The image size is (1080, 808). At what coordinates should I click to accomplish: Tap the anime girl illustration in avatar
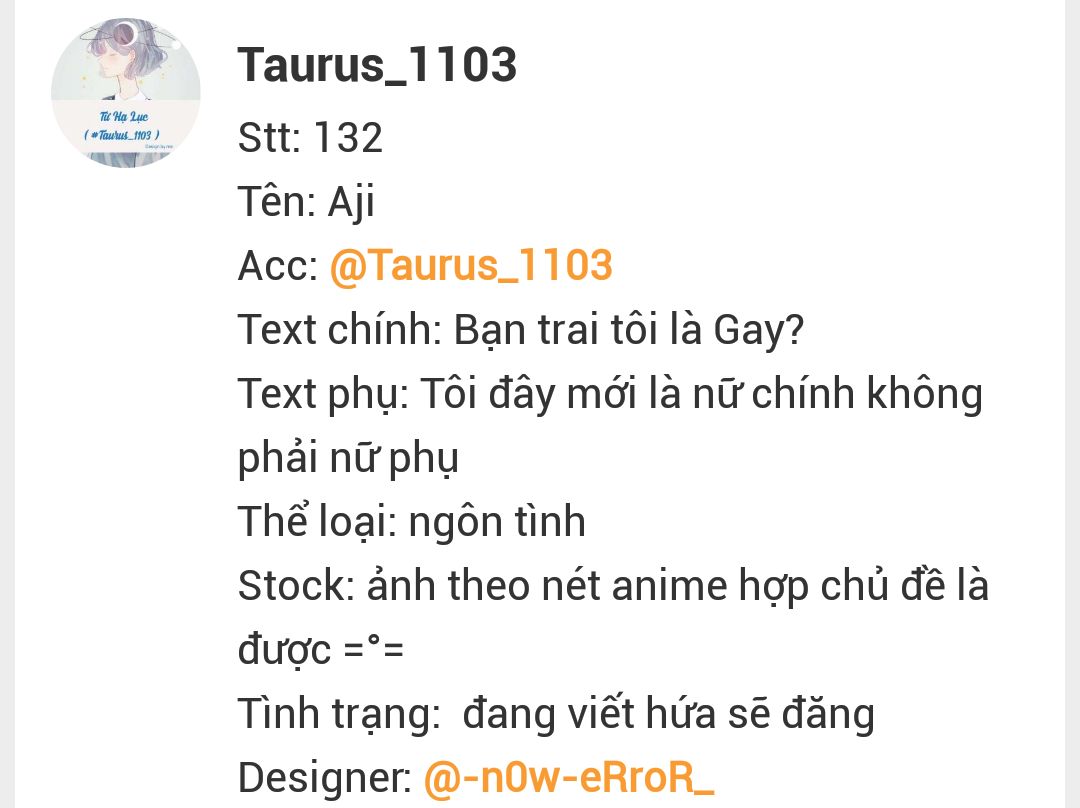[122, 59]
